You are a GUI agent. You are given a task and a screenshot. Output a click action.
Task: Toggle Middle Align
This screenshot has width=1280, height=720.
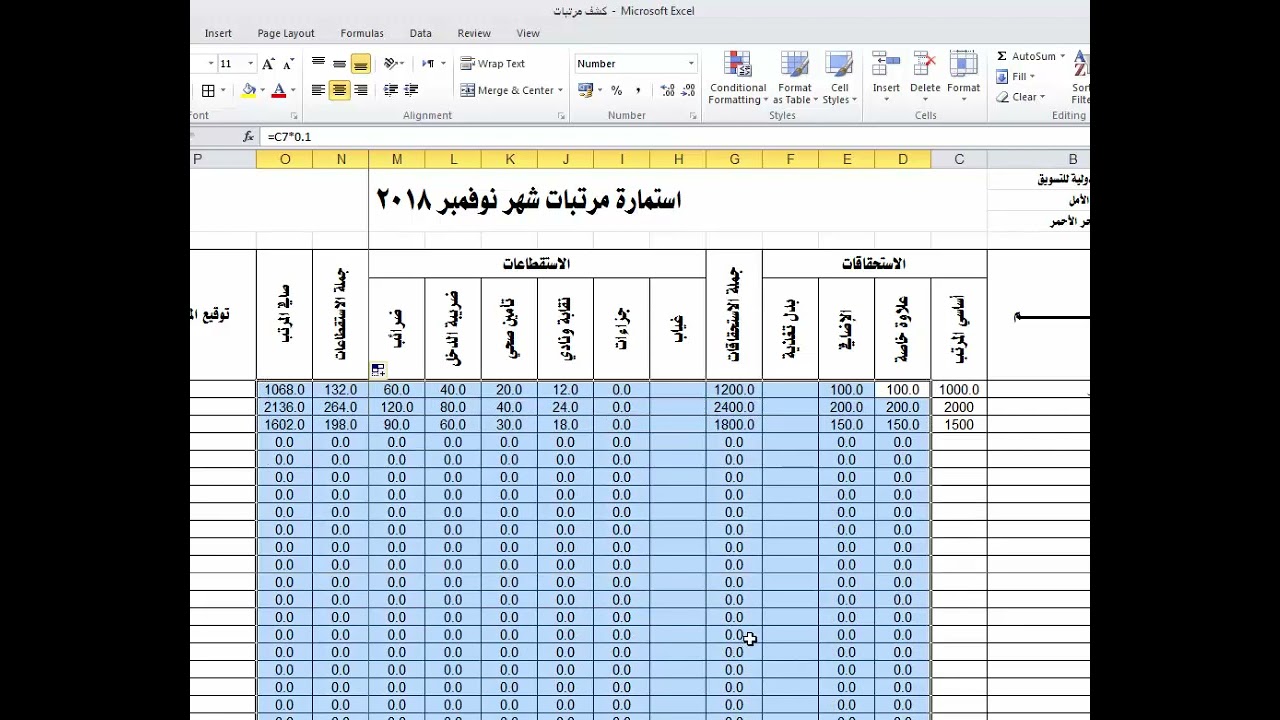click(339, 63)
